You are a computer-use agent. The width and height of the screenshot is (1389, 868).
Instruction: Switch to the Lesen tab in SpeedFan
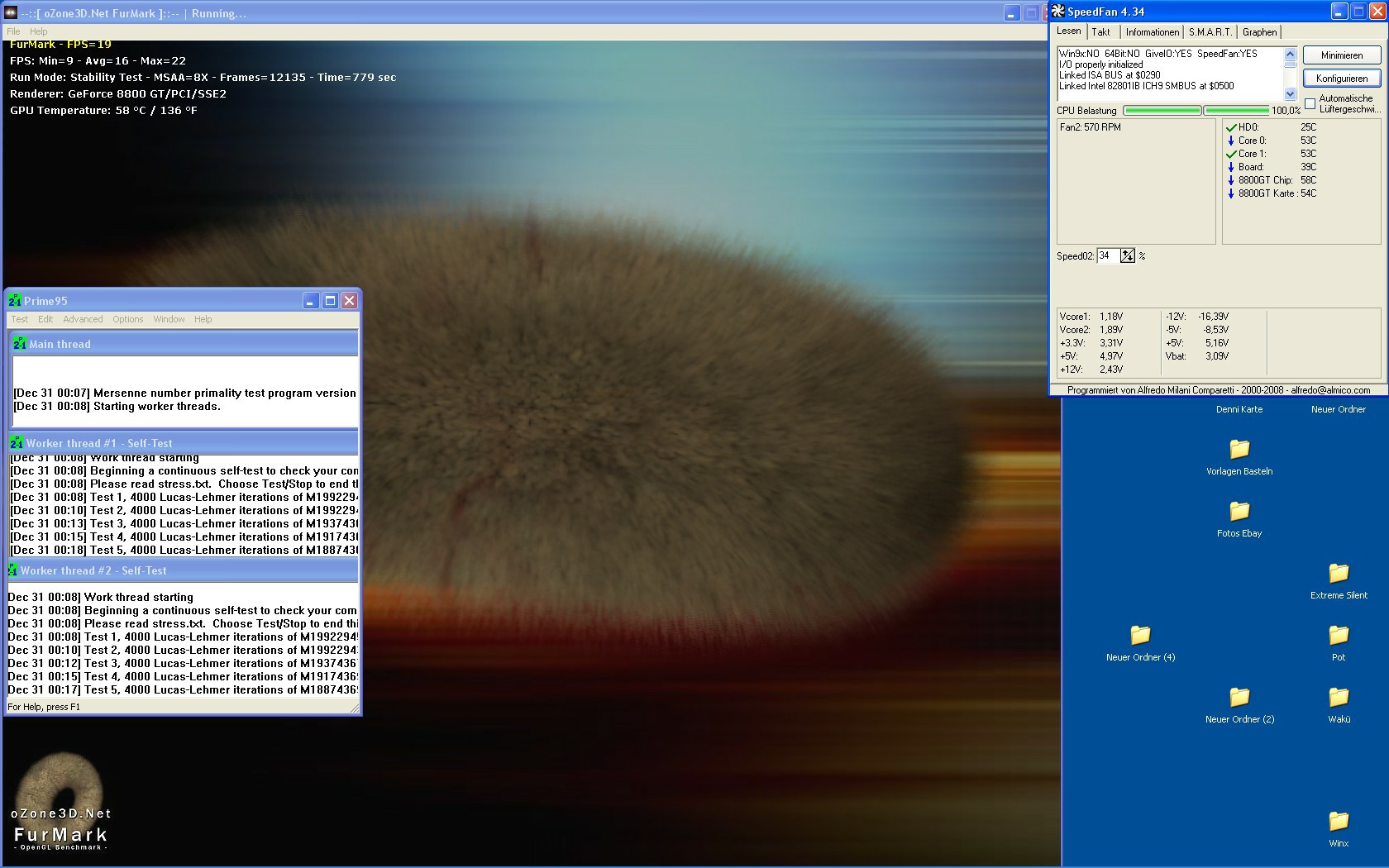click(1068, 31)
